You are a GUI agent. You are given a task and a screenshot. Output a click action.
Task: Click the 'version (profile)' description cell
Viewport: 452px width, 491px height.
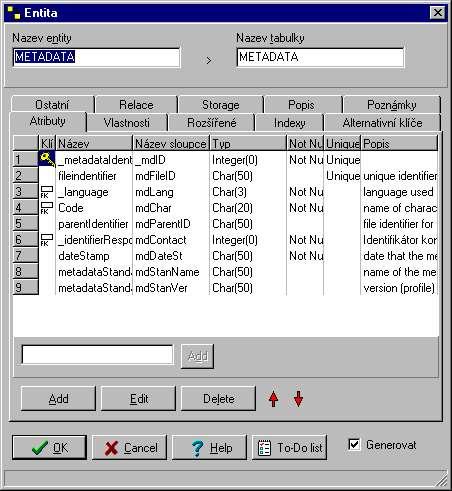(x=399, y=288)
